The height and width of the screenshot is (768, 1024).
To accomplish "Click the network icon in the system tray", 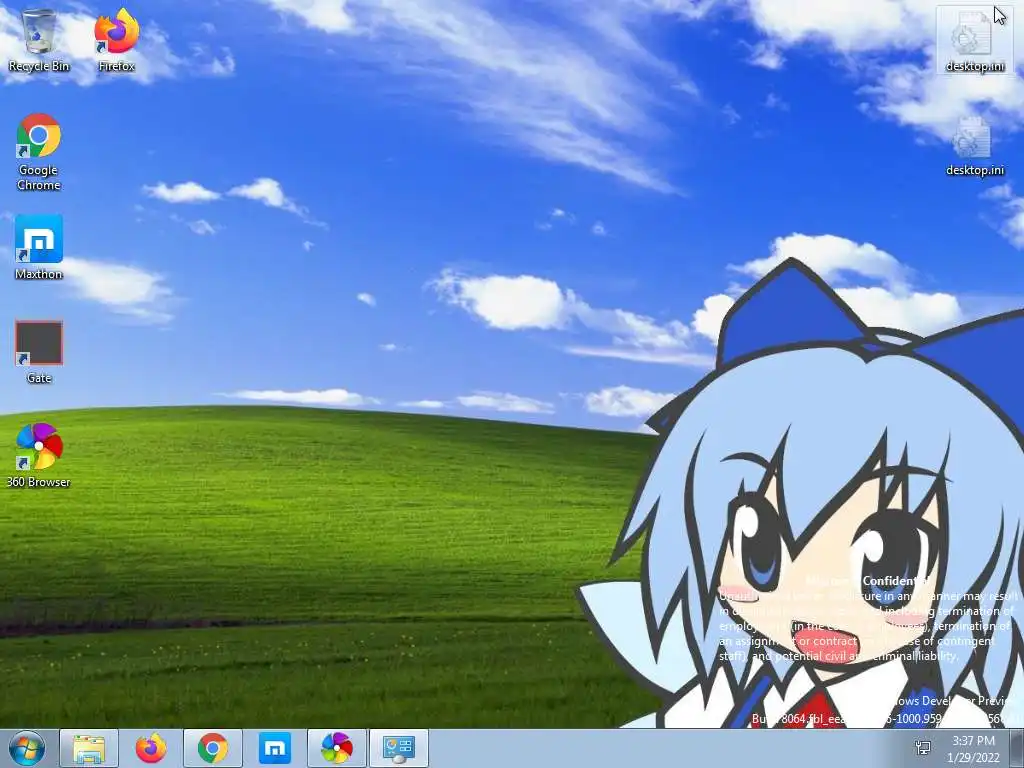I will point(923,748).
